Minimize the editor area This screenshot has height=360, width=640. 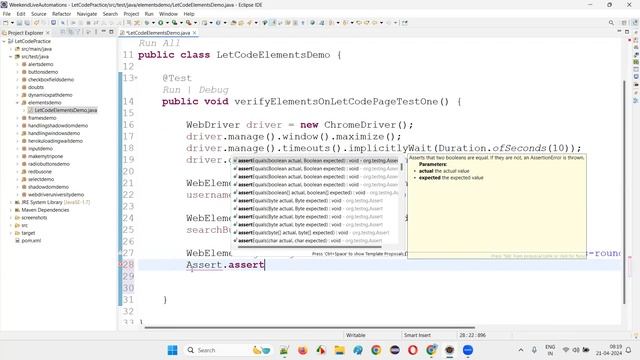point(619,32)
